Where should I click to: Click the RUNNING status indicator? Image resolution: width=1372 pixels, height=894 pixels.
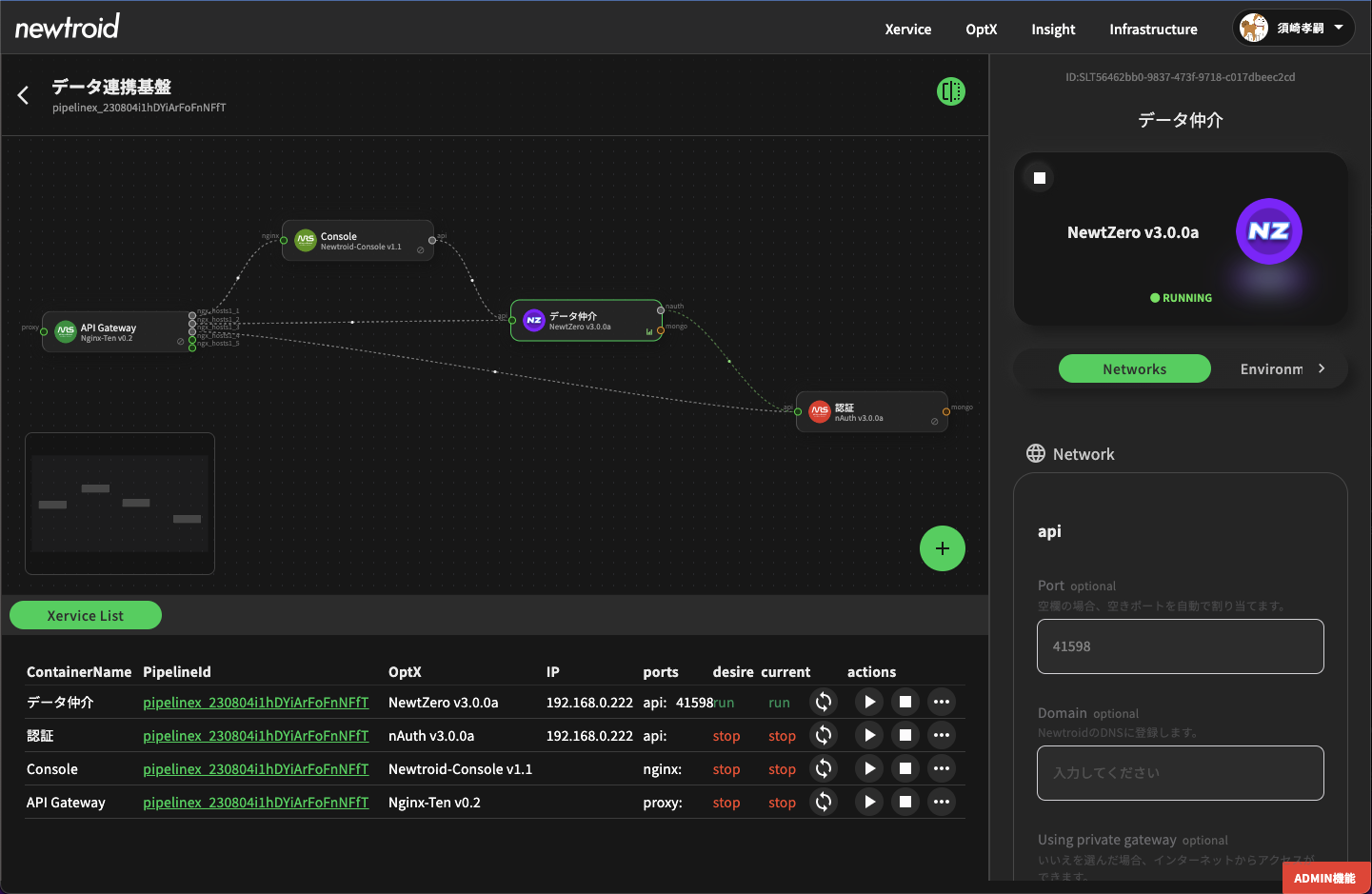click(1181, 298)
